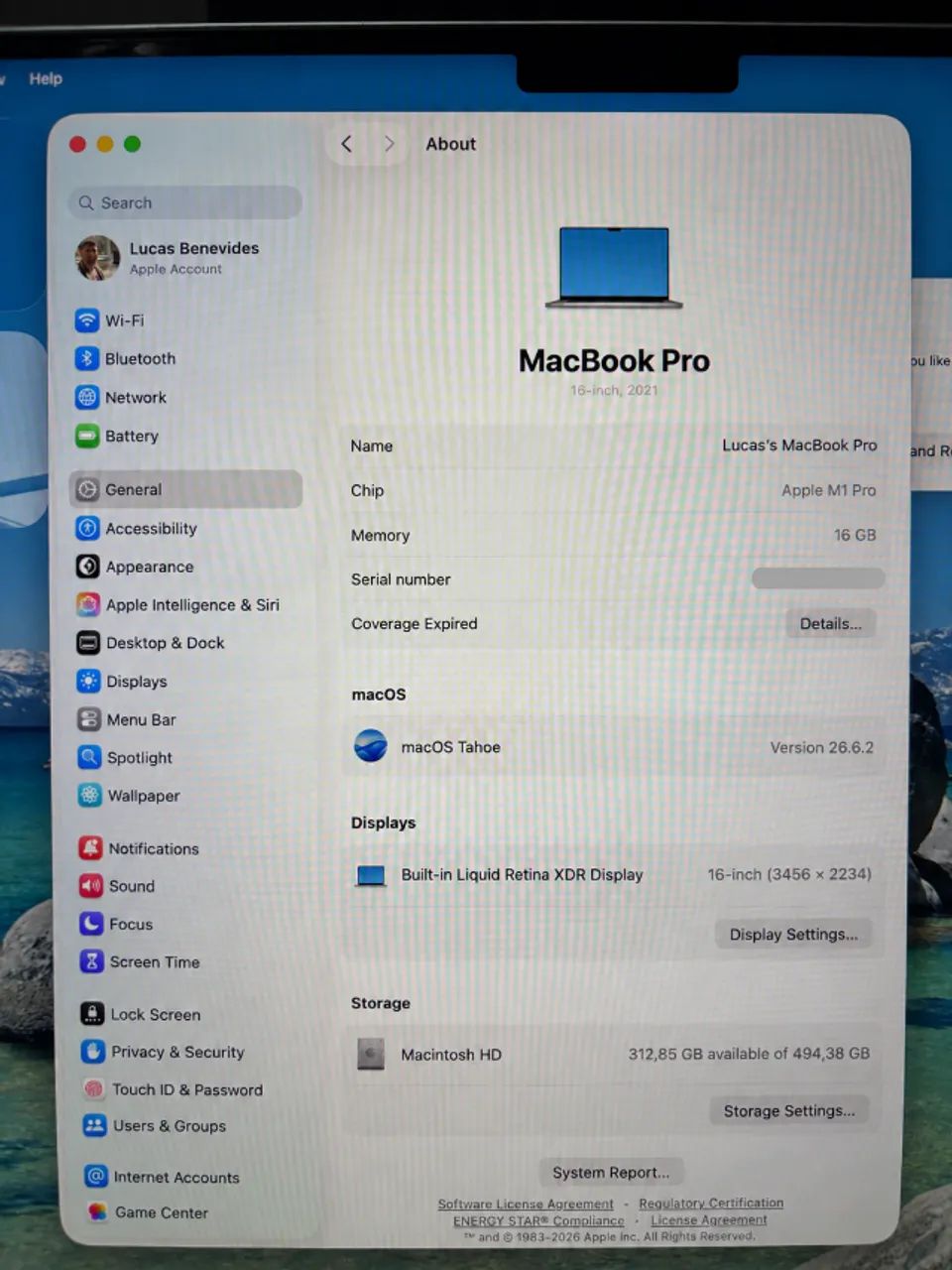
Task: Open Users & Groups icon
Action: pyautogui.click(x=95, y=1125)
